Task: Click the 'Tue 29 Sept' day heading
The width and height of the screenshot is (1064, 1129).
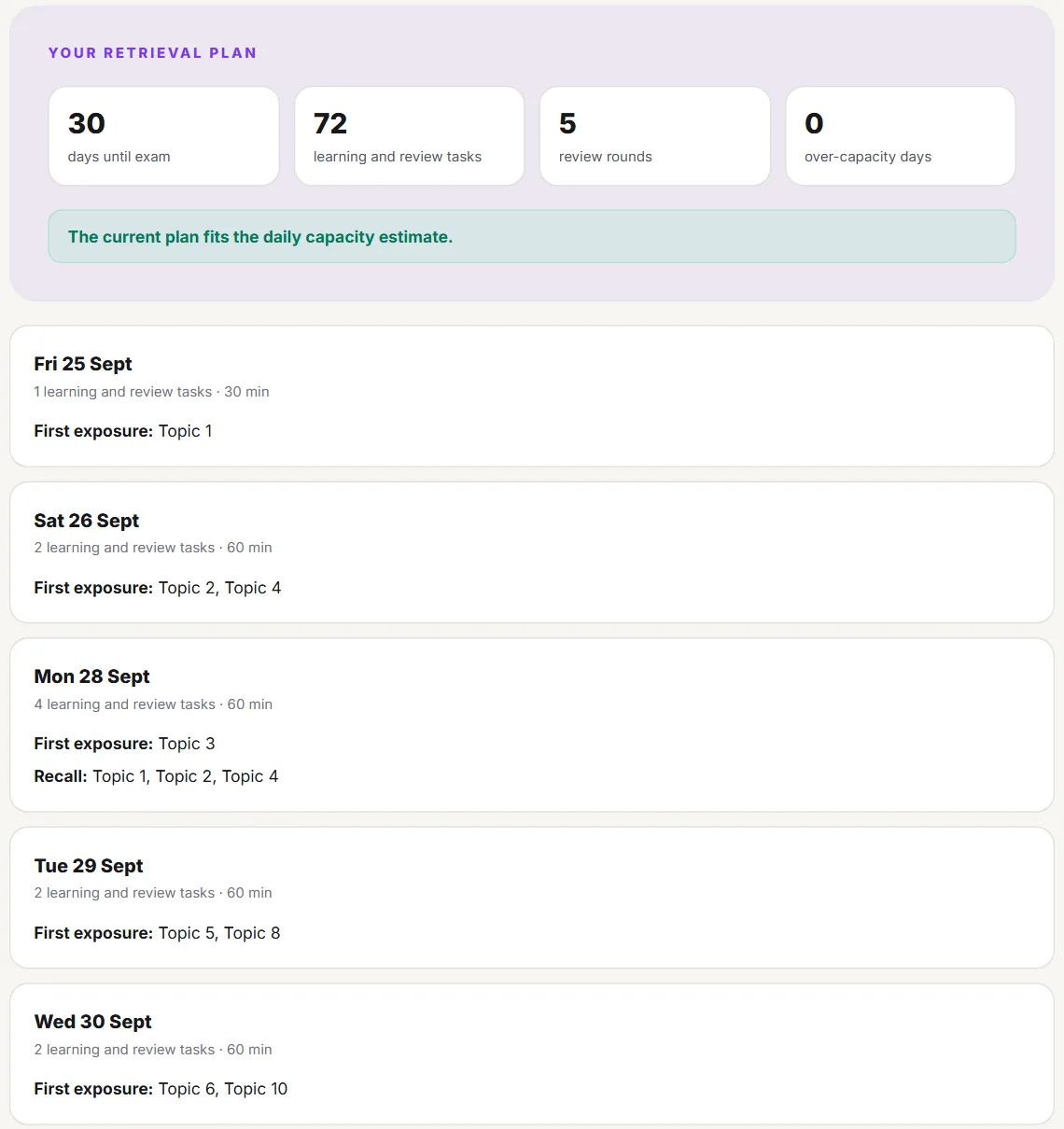Action: click(x=89, y=866)
